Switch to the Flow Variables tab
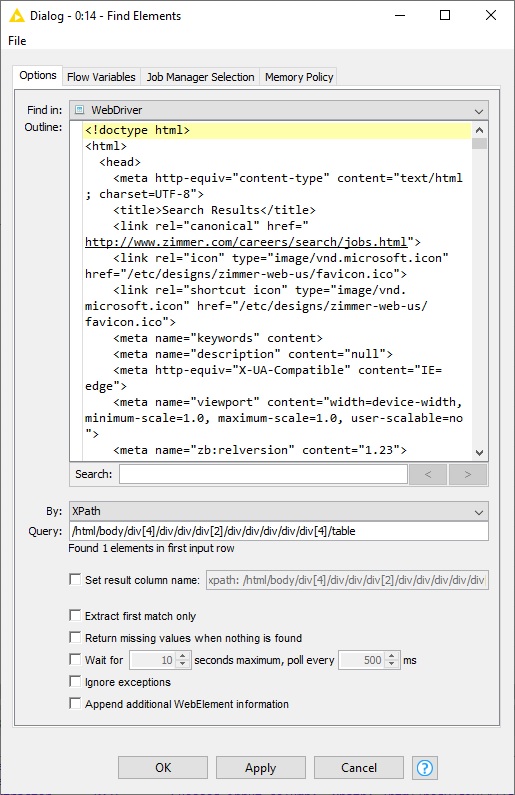The height and width of the screenshot is (795, 515). (101, 77)
